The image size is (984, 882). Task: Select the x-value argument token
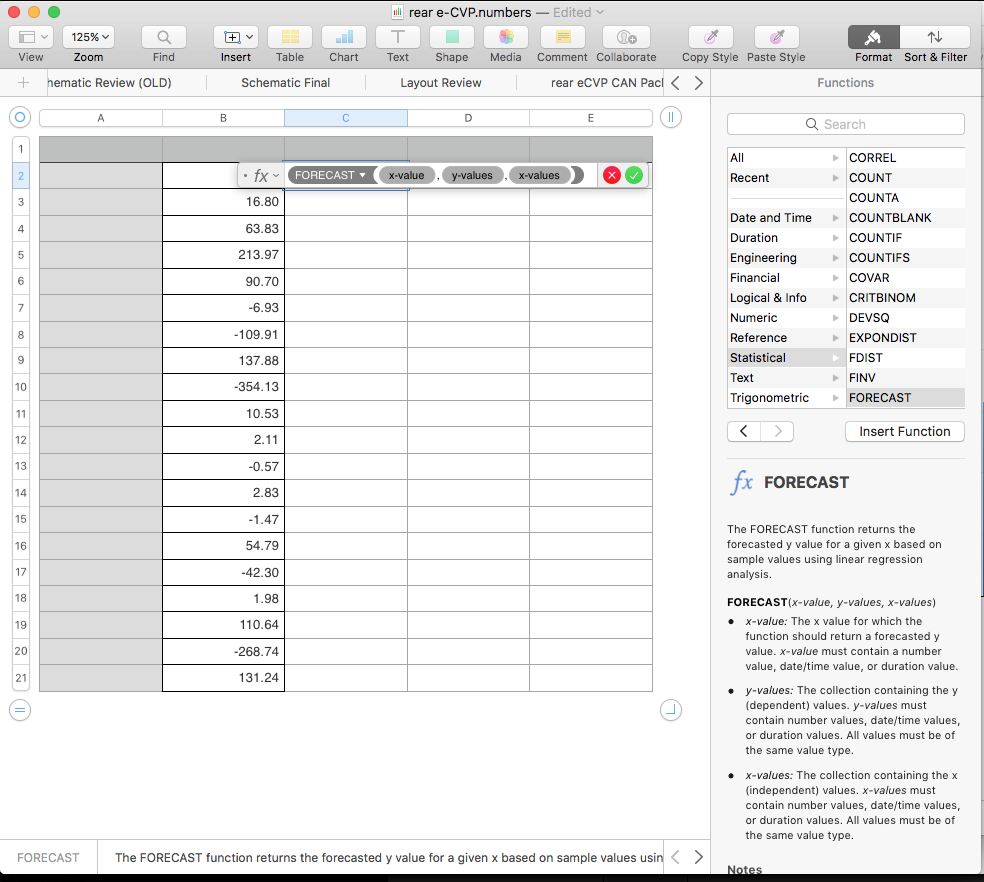(406, 175)
